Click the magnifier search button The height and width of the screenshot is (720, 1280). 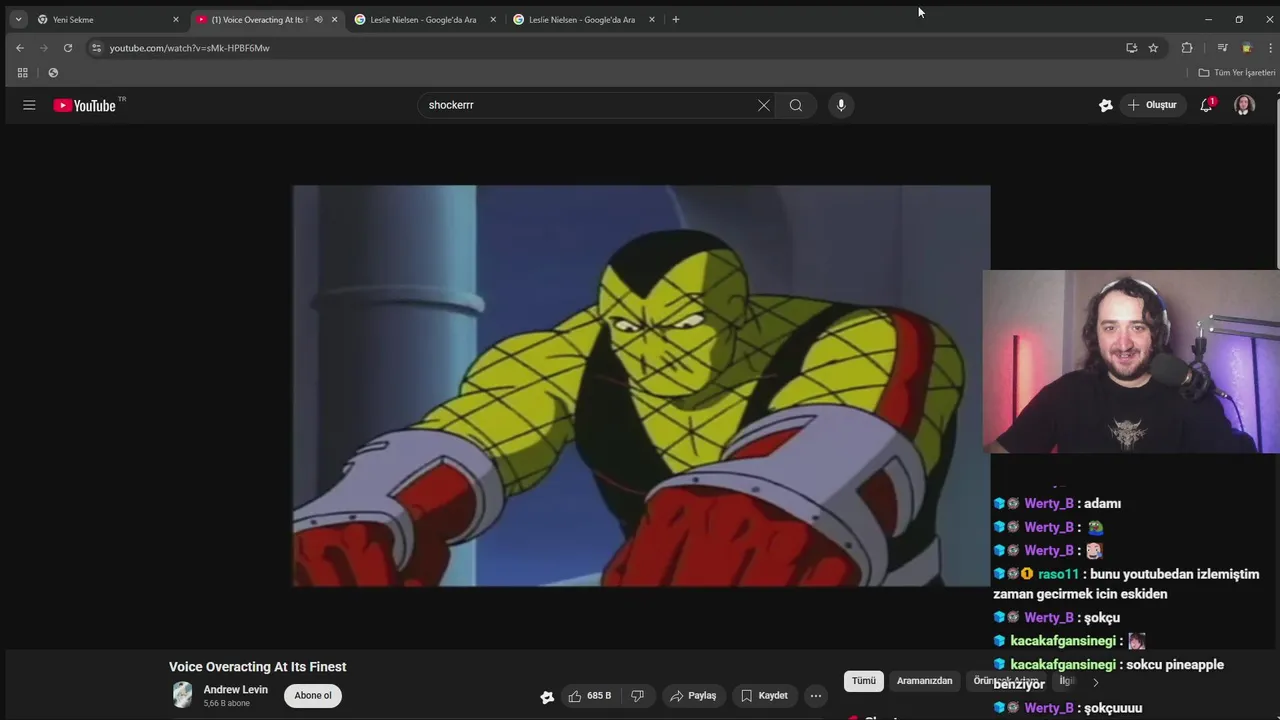pyautogui.click(x=796, y=105)
